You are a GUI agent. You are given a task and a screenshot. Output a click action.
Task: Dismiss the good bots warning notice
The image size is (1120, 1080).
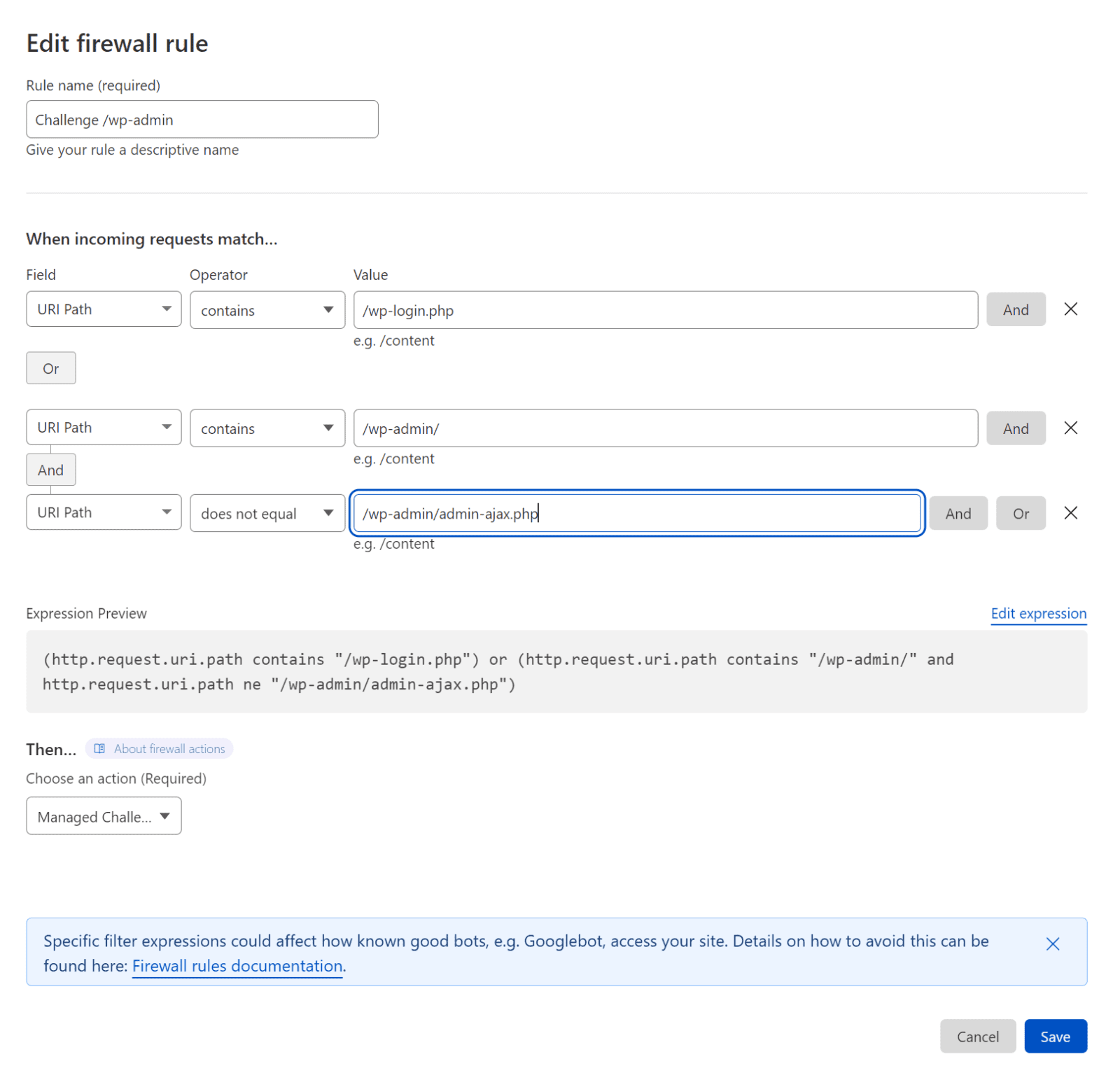point(1053,944)
